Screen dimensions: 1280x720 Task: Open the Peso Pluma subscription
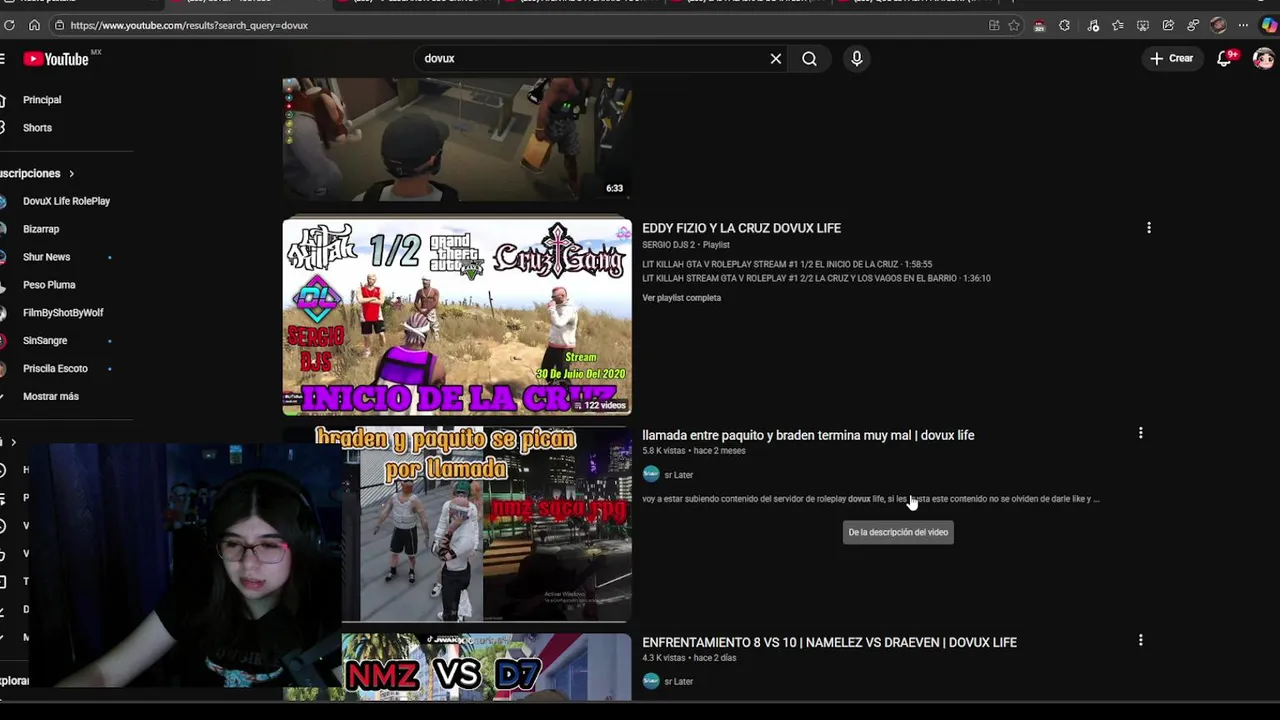[x=49, y=285]
